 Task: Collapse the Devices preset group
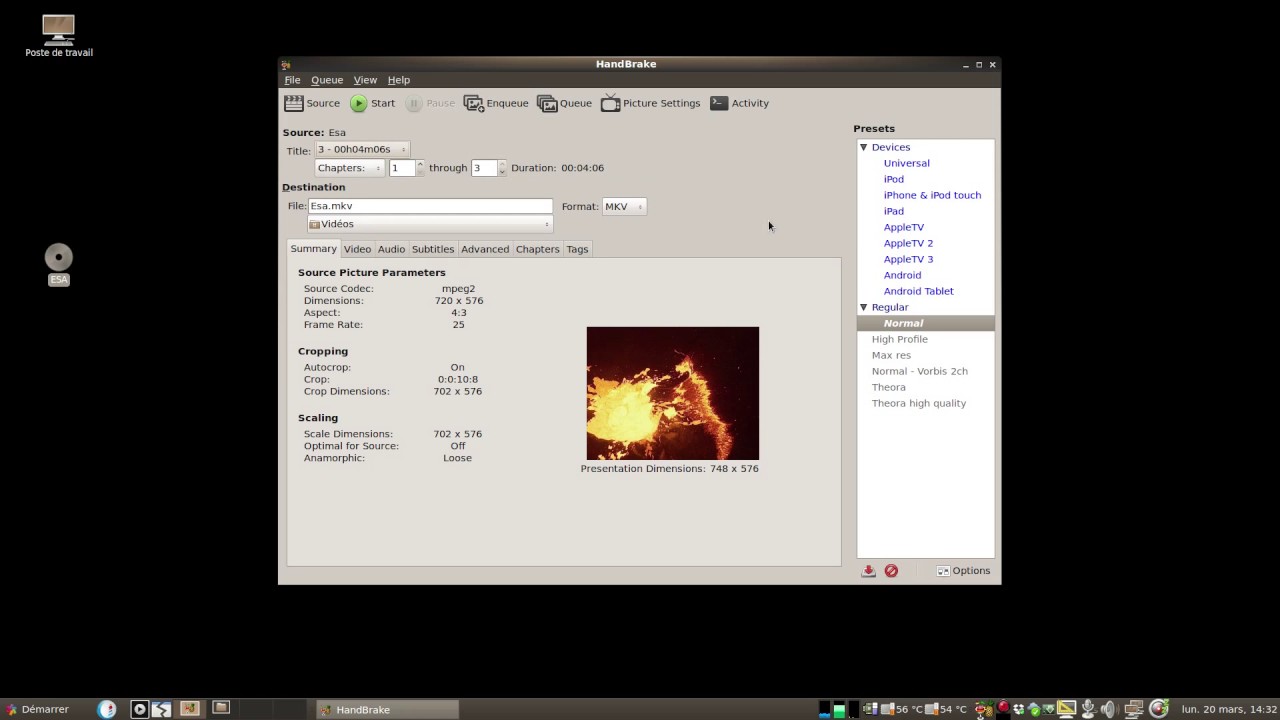[x=863, y=147]
